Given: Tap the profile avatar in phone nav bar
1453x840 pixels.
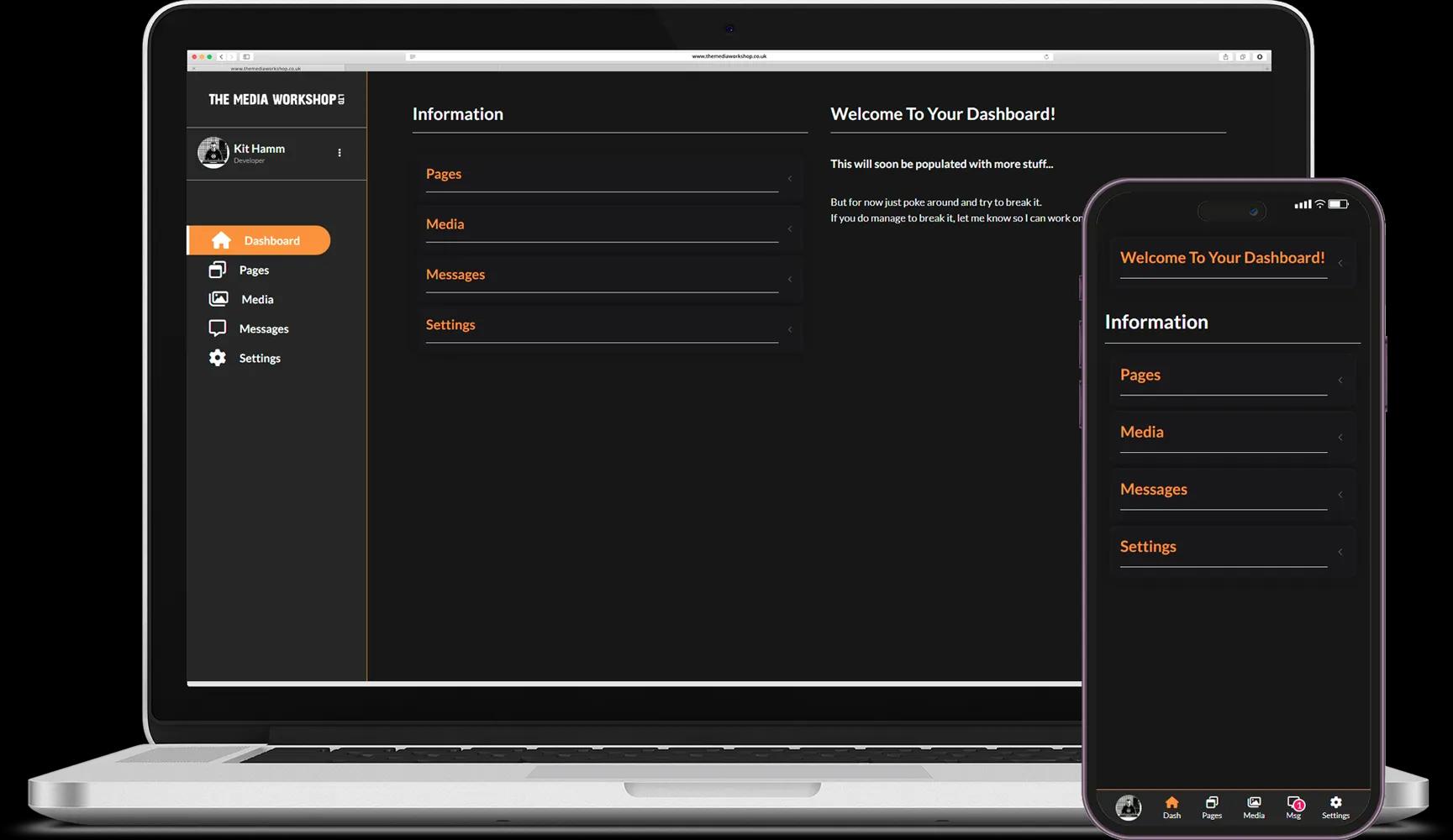Looking at the screenshot, I should click(x=1128, y=807).
